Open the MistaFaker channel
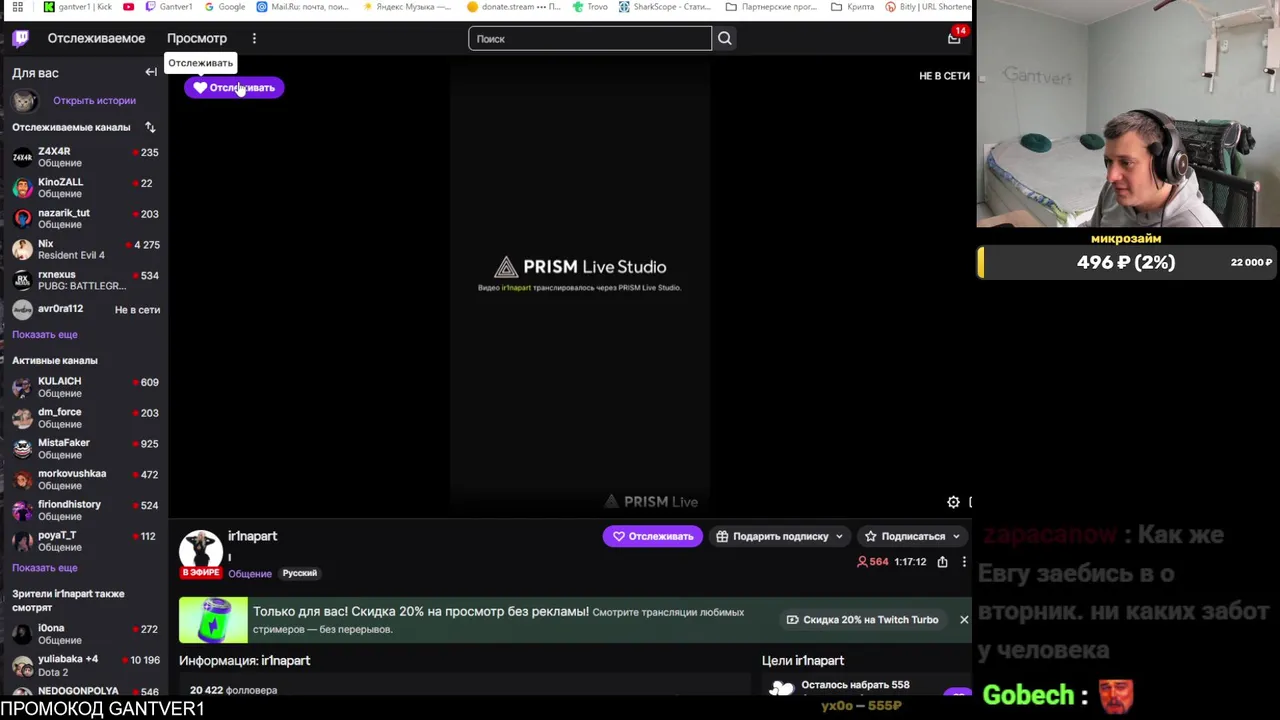Screen dimensions: 1280x720 [85, 448]
